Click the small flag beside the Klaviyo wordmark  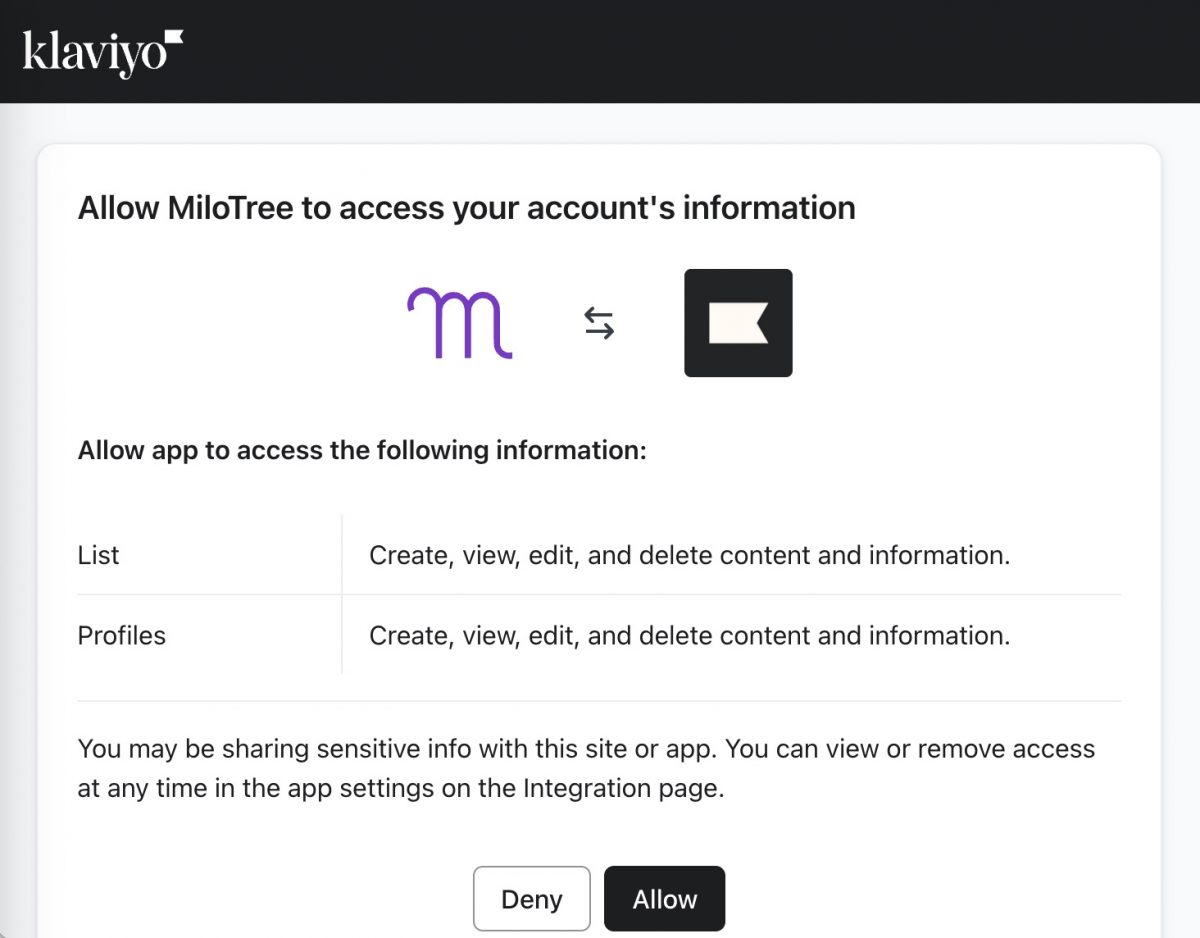(x=174, y=38)
